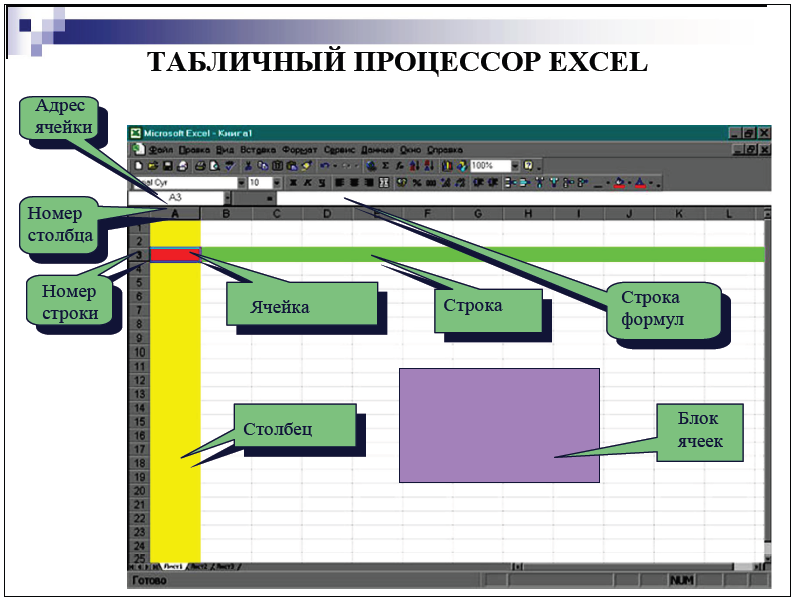796x600 pixels.
Task: Sort ascending with the A-Z icon
Action: (x=414, y=165)
